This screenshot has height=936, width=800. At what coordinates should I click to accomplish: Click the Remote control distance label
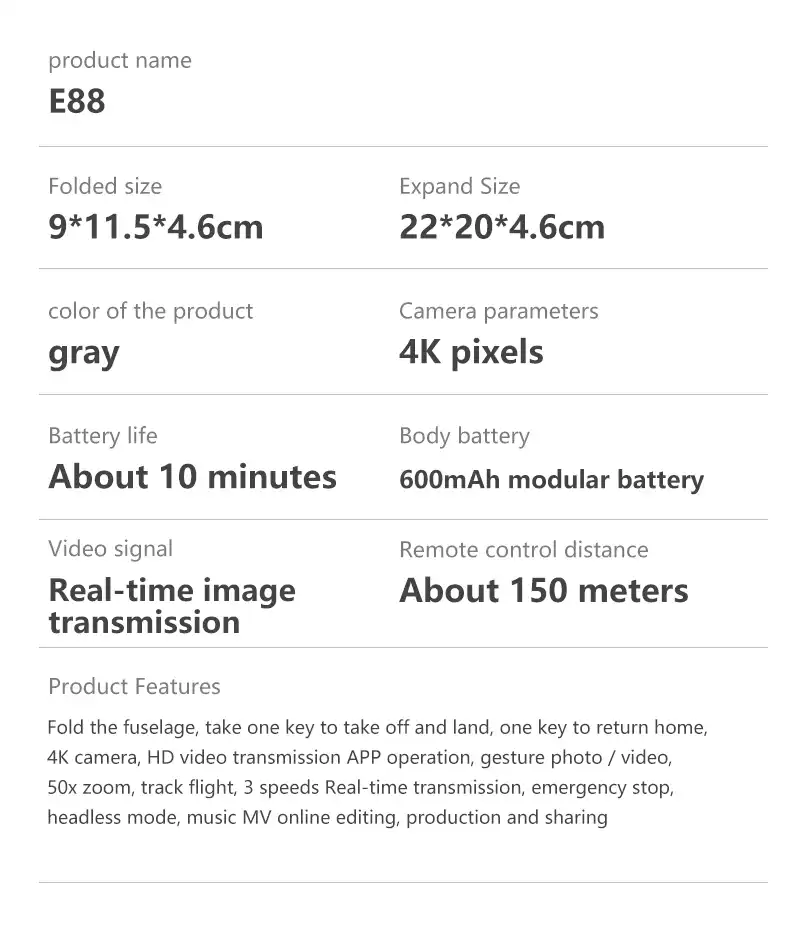(x=524, y=550)
